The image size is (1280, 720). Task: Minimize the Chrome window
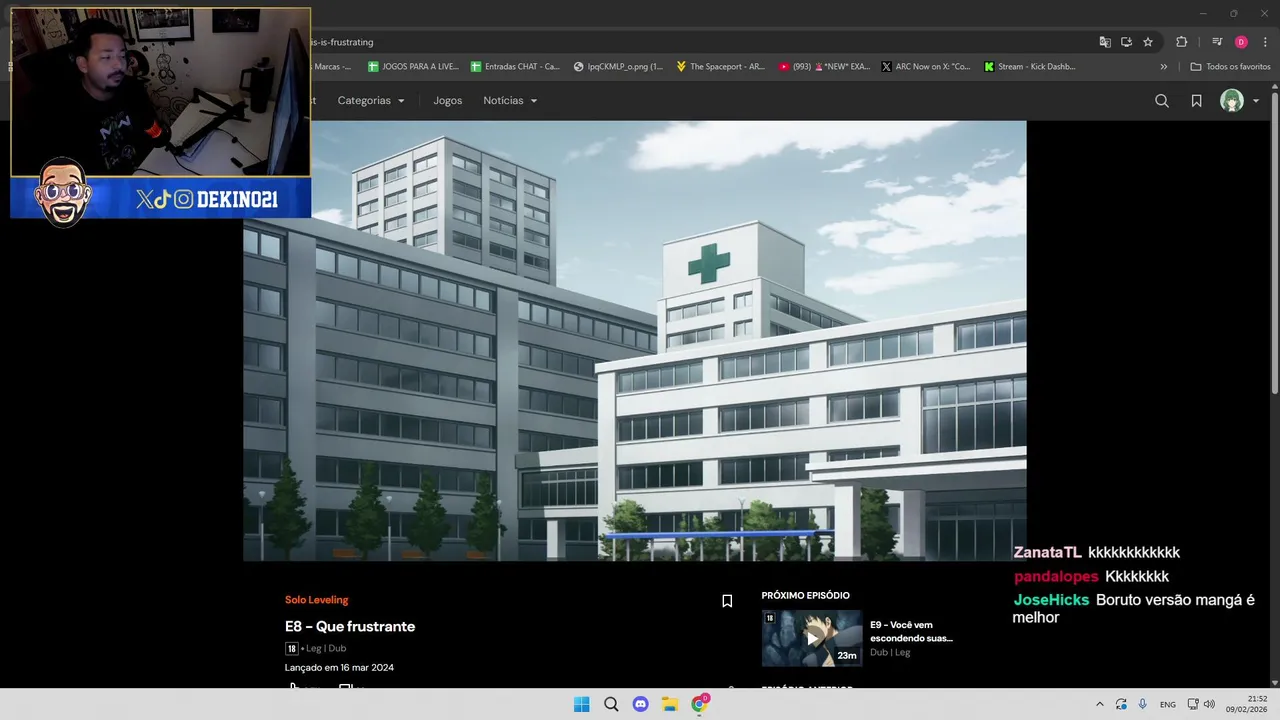pyautogui.click(x=1203, y=13)
